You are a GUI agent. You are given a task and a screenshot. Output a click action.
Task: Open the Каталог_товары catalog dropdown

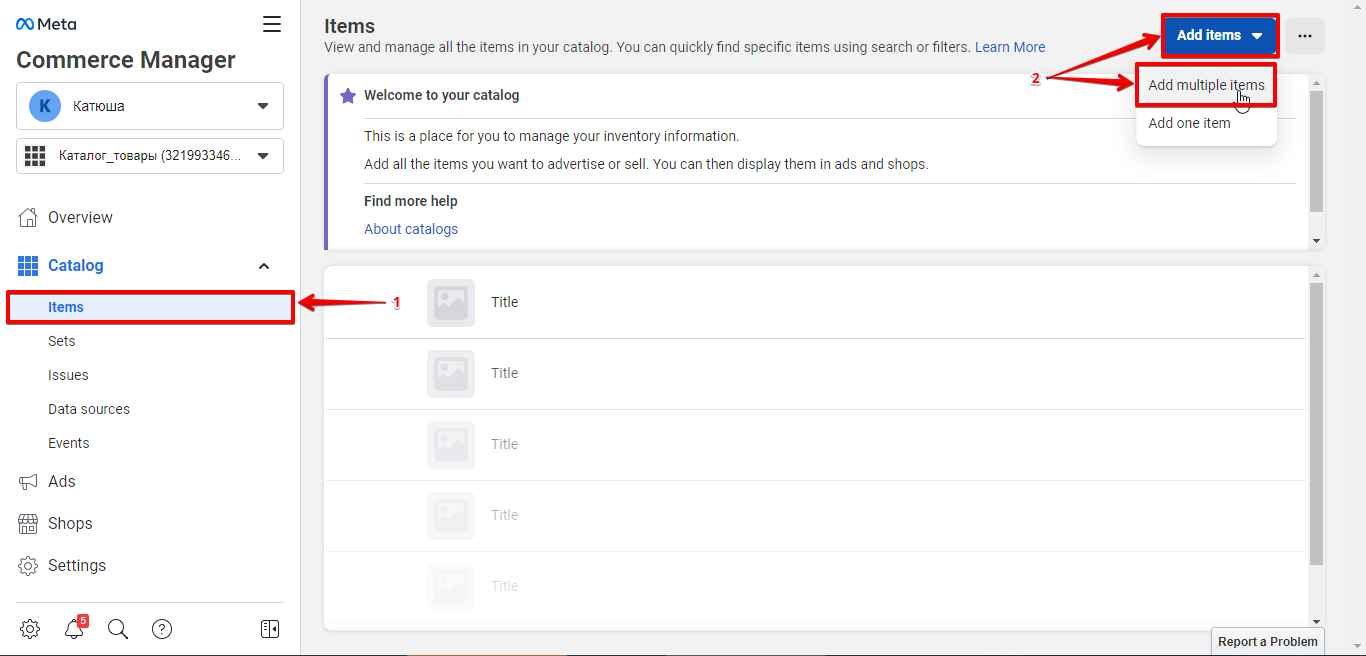150,156
